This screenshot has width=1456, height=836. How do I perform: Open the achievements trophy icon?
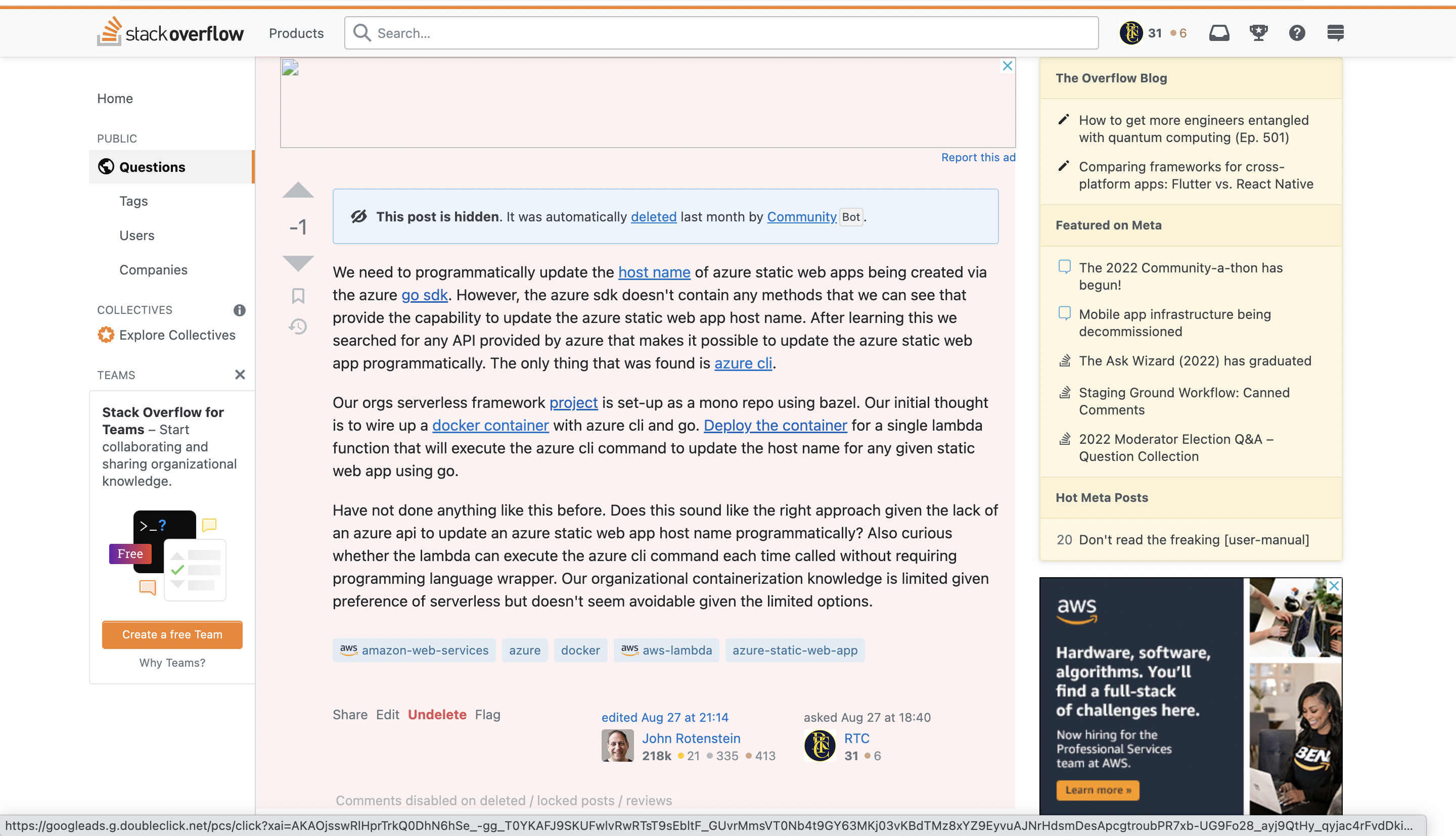(1258, 33)
